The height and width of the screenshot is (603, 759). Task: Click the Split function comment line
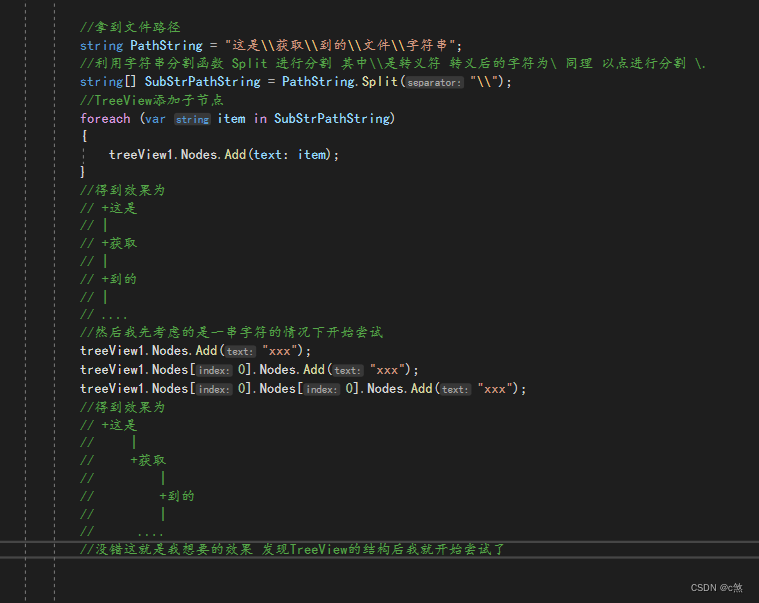[x=393, y=63]
